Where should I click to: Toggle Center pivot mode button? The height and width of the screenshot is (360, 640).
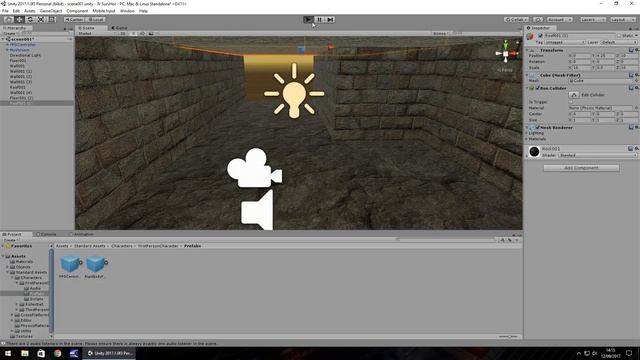74,20
